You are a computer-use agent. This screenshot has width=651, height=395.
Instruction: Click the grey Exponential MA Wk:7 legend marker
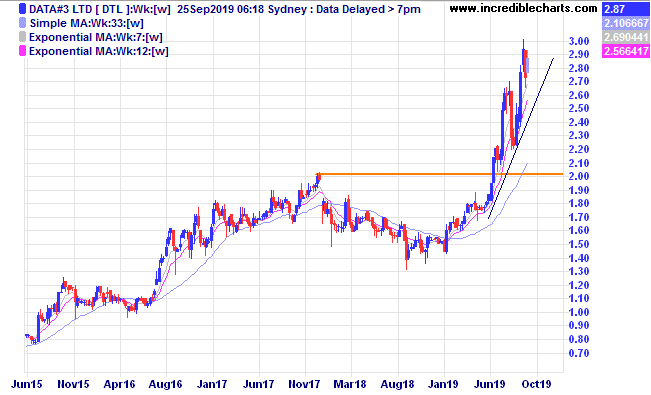(x=22, y=37)
